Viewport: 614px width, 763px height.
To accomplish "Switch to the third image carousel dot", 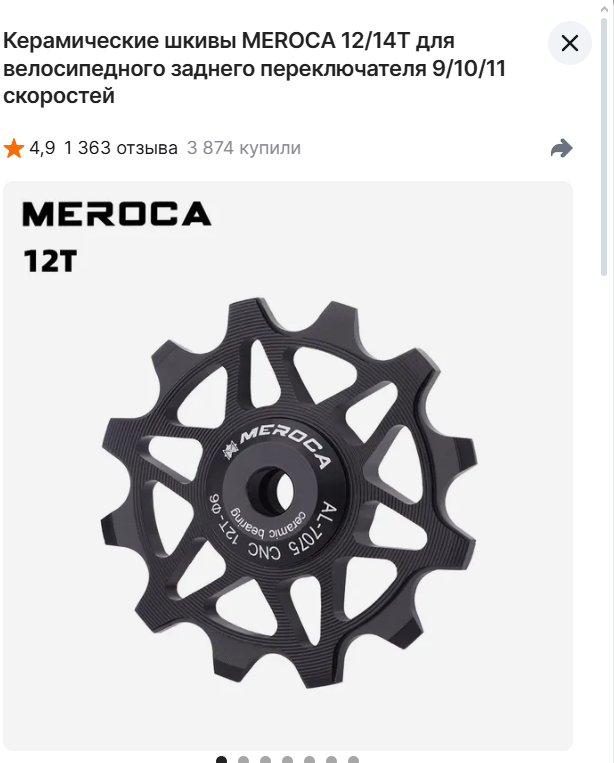I will pyautogui.click(x=265, y=760).
